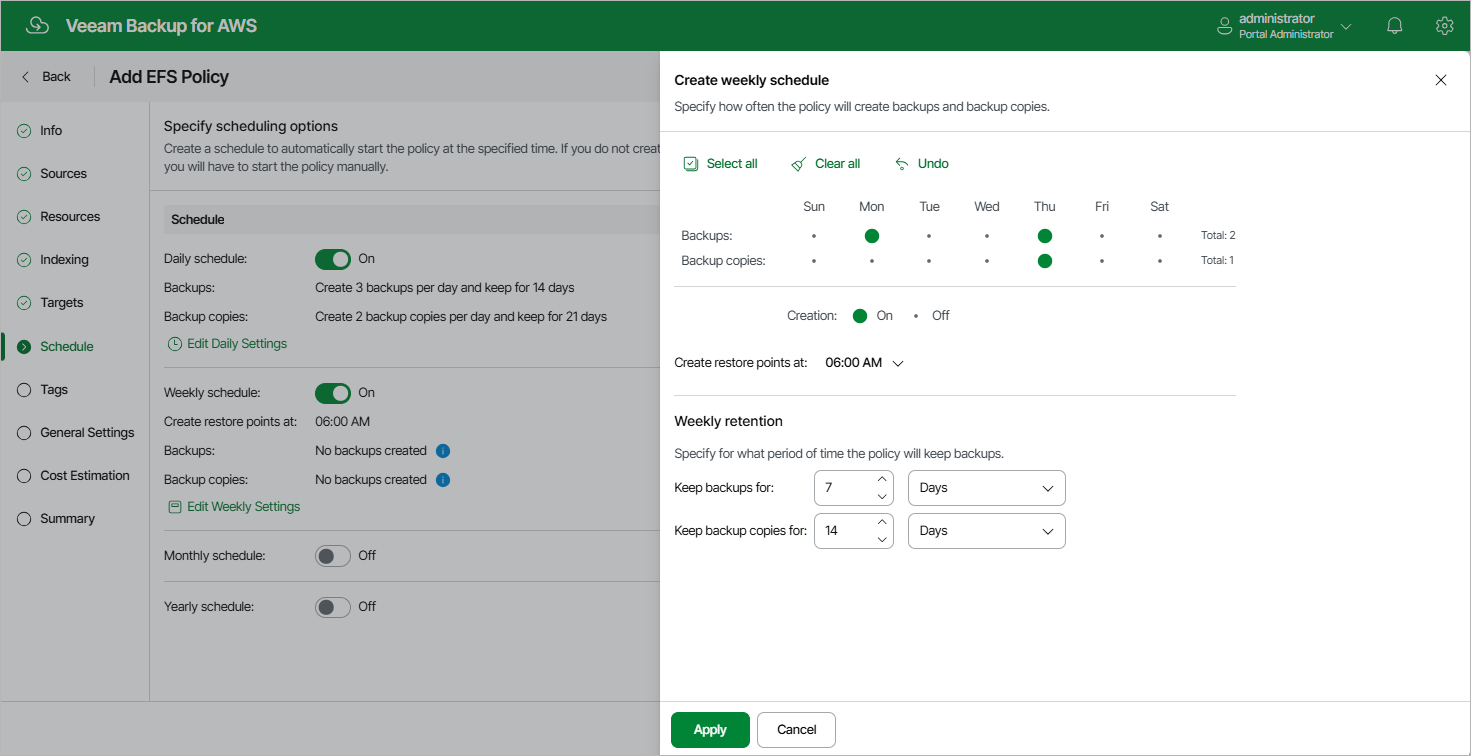Increase the Keep backup copies for value
The width and height of the screenshot is (1471, 756).
pyautogui.click(x=882, y=523)
